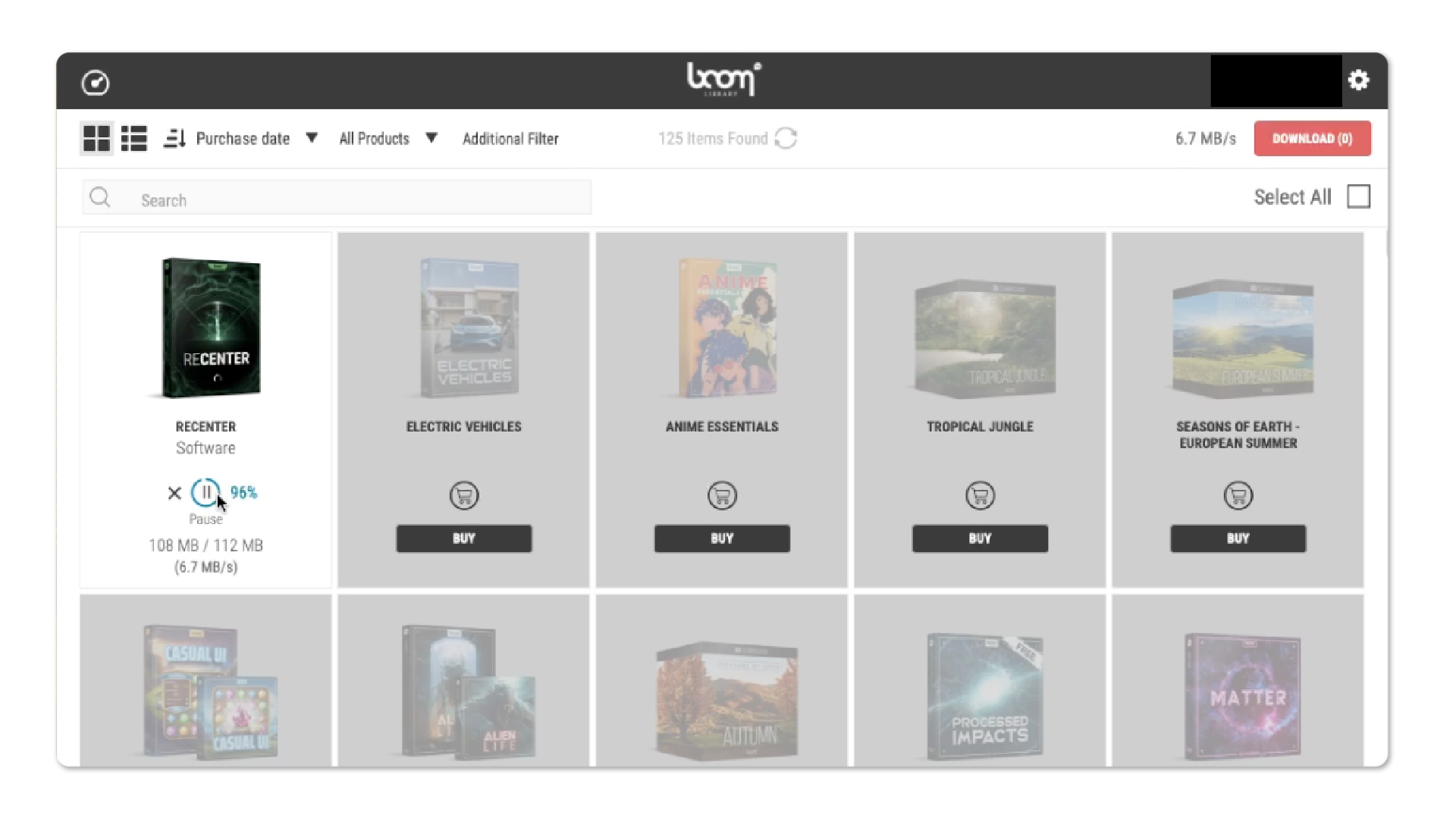Select the Matter product thumbnail
This screenshot has height=819, width=1456.
tap(1244, 696)
